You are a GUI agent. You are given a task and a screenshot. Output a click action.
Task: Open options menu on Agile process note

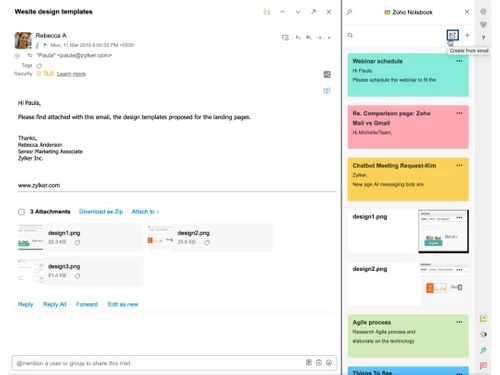pyautogui.click(x=459, y=322)
